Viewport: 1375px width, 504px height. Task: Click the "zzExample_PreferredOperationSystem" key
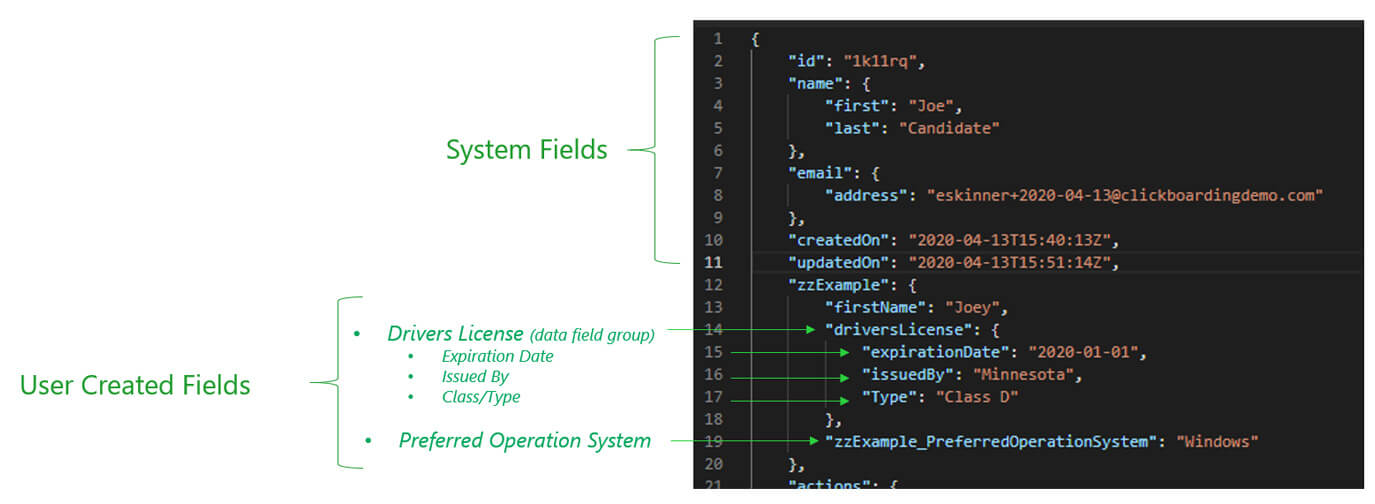[x=988, y=441]
